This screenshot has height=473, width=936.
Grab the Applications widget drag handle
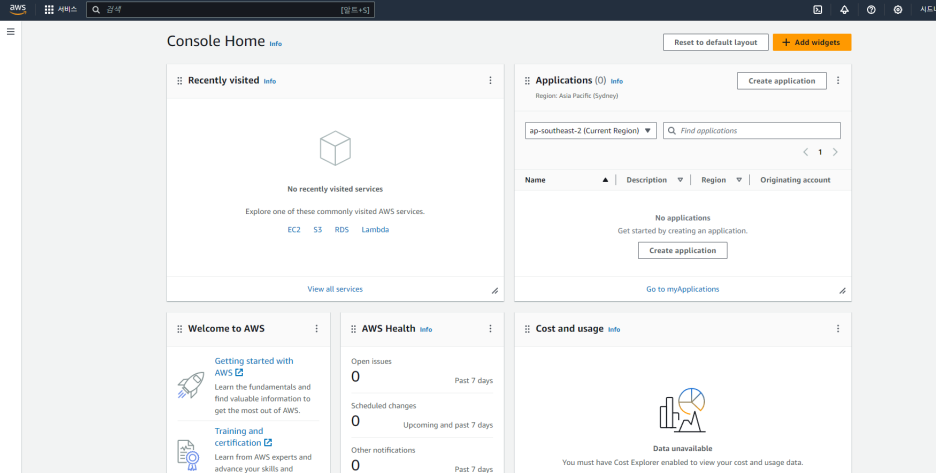click(527, 81)
